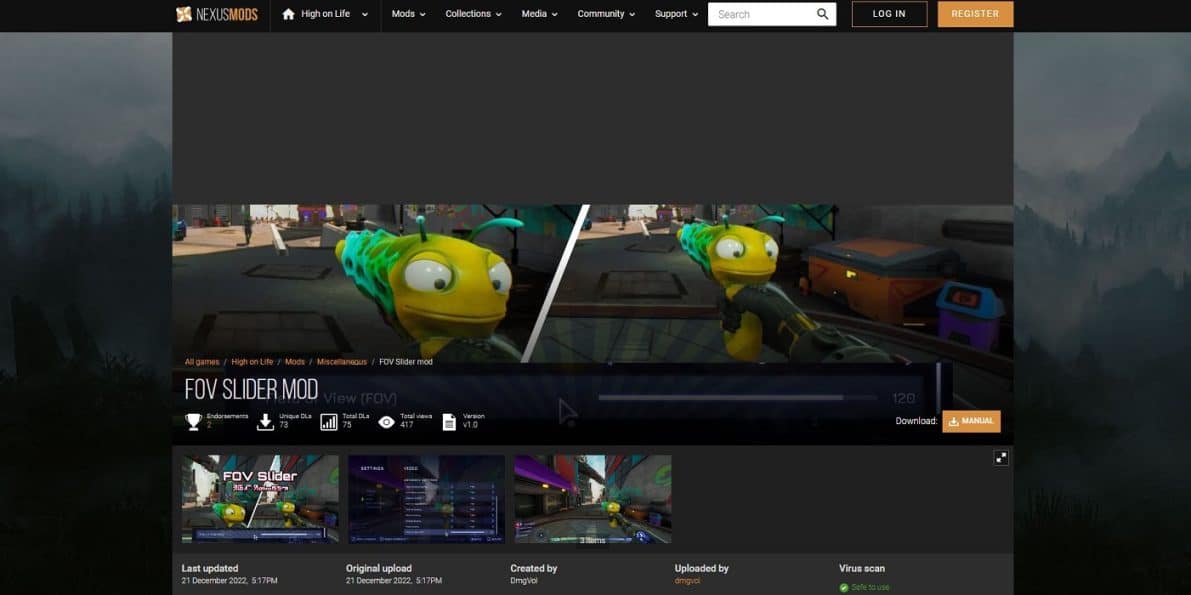The height and width of the screenshot is (595, 1191).
Task: Click the search magnifier icon
Action: tap(823, 14)
